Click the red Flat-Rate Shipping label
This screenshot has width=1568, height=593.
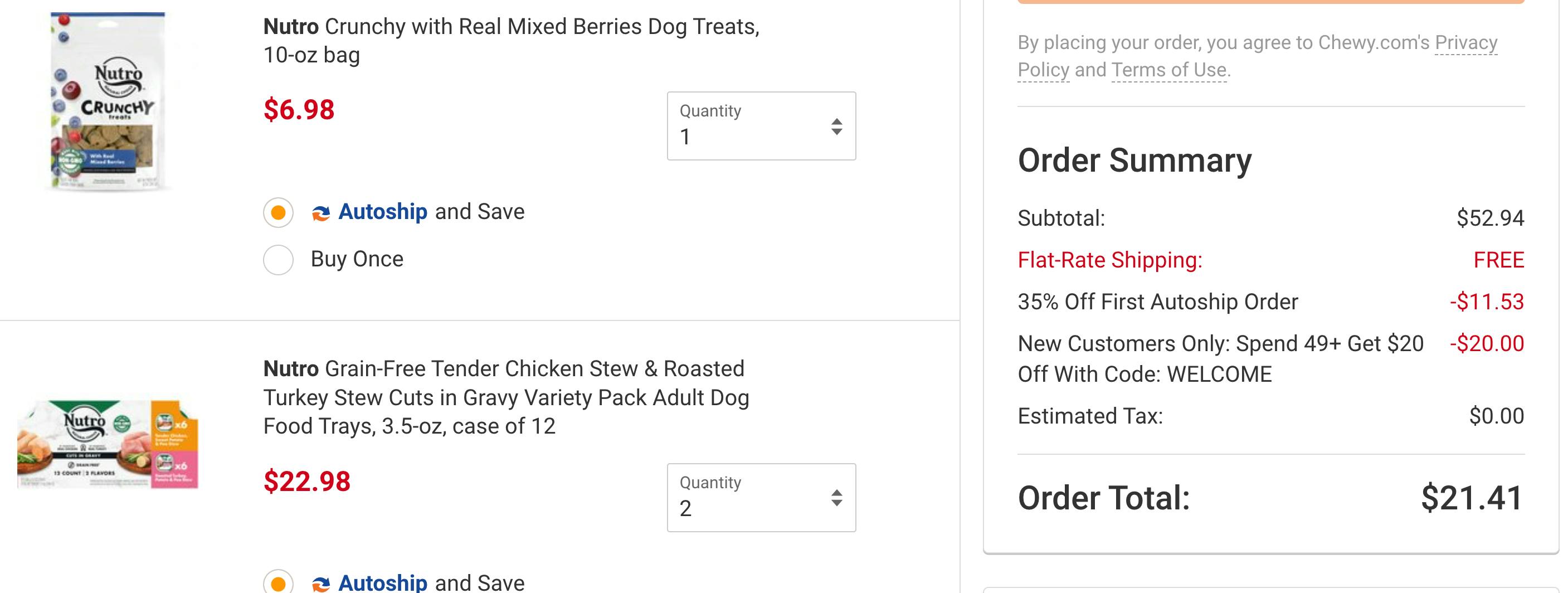click(1109, 260)
